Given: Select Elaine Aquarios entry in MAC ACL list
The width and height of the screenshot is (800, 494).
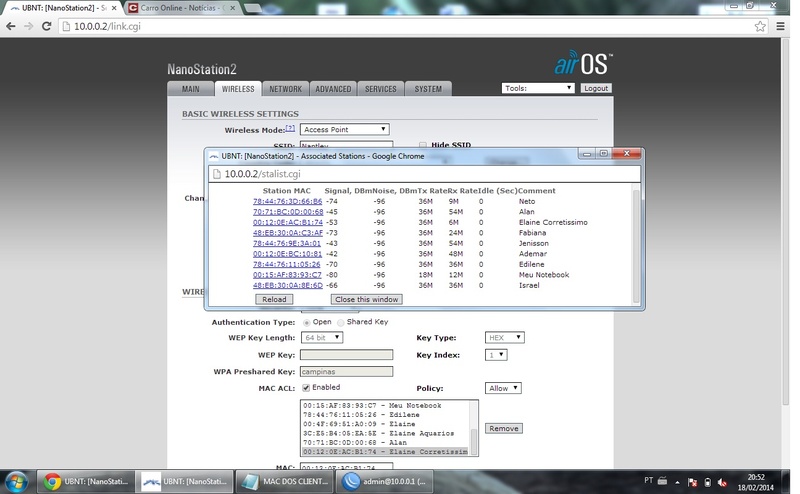Looking at the screenshot, I should point(385,433).
